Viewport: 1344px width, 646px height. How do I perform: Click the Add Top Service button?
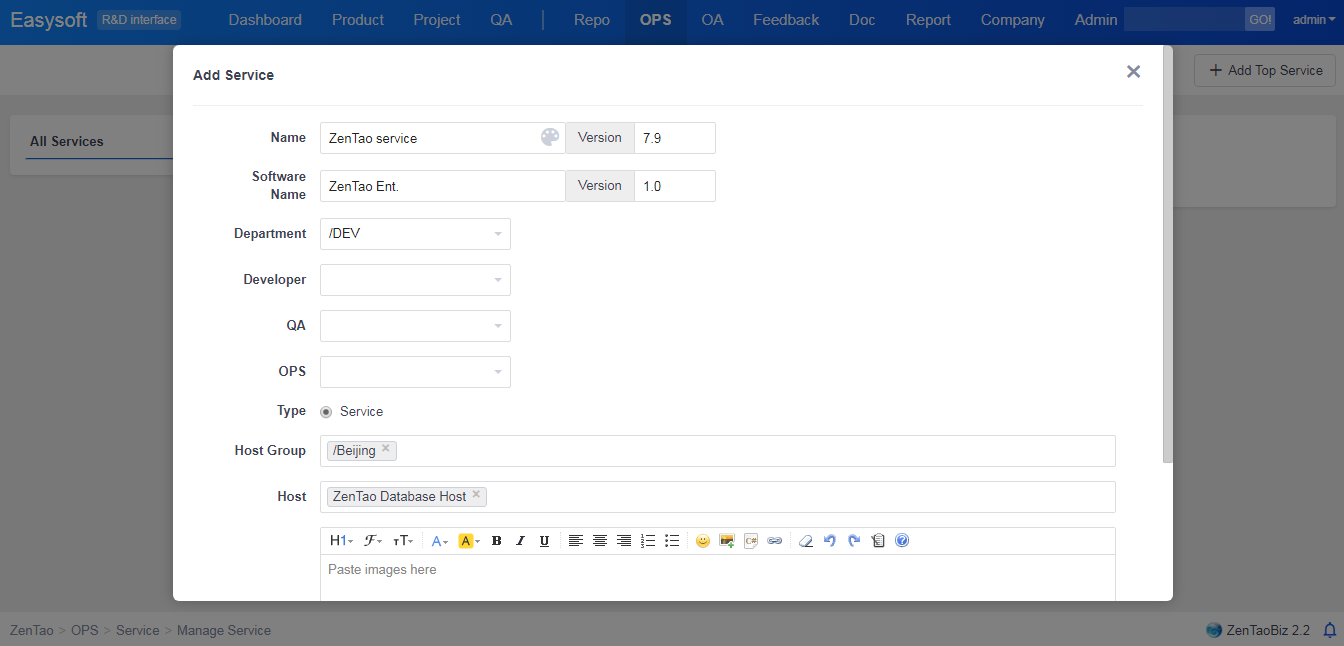pyautogui.click(x=1265, y=70)
